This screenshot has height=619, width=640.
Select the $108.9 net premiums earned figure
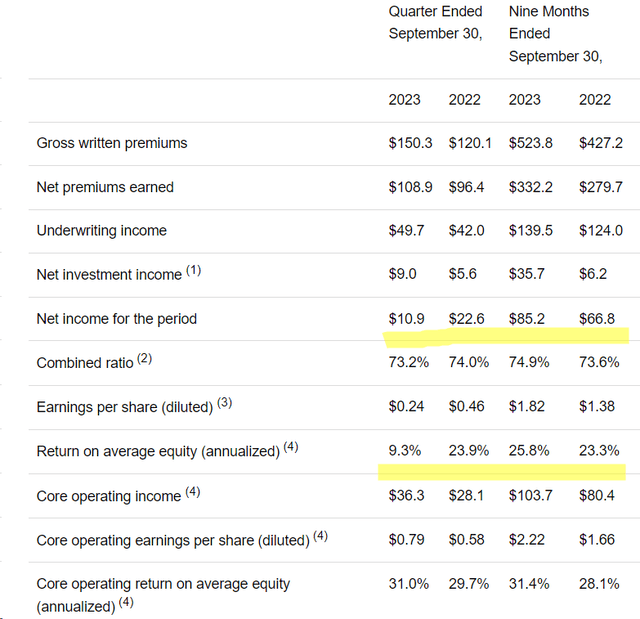[410, 187]
